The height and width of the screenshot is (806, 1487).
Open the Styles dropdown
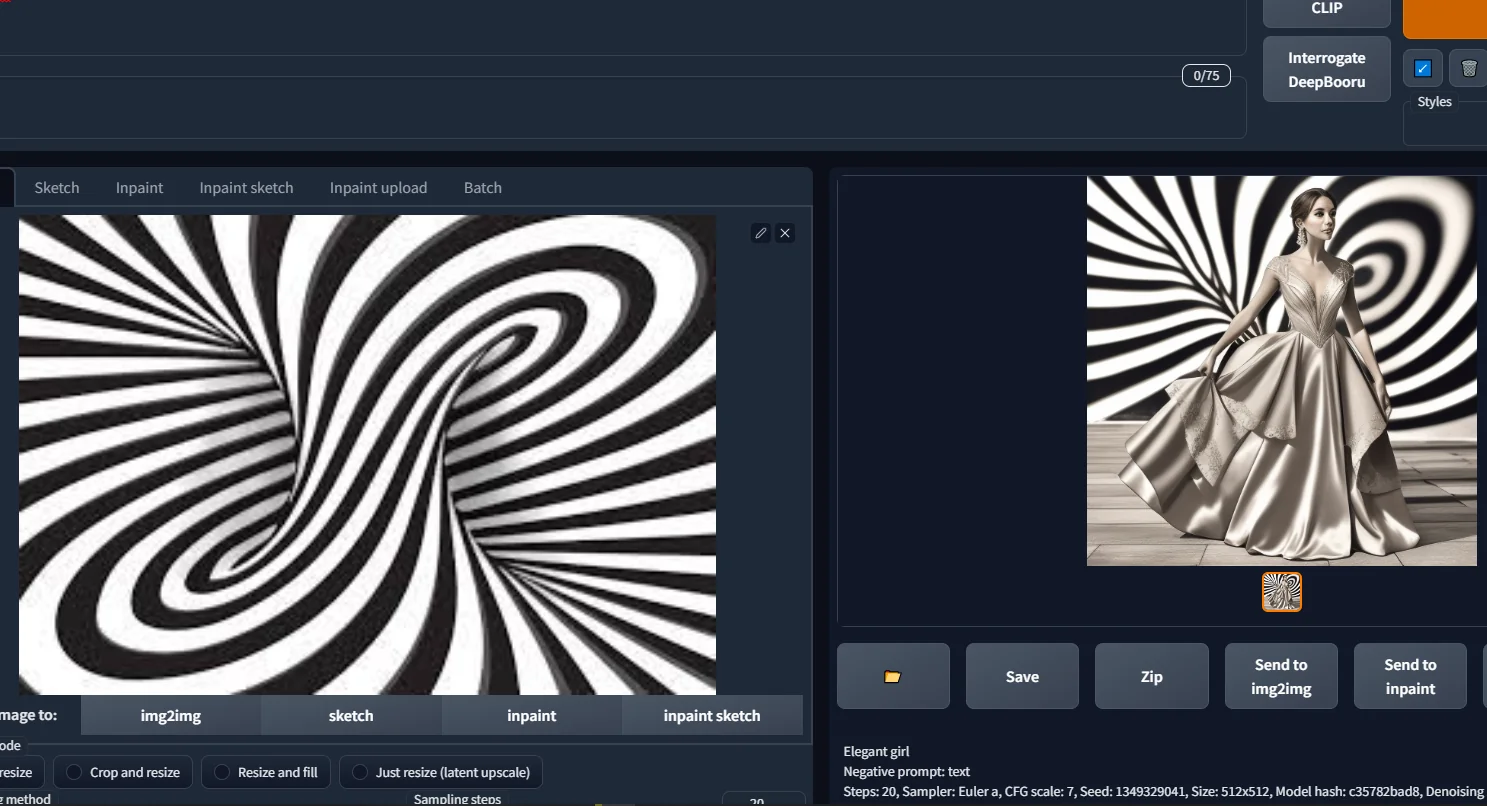coord(1445,124)
